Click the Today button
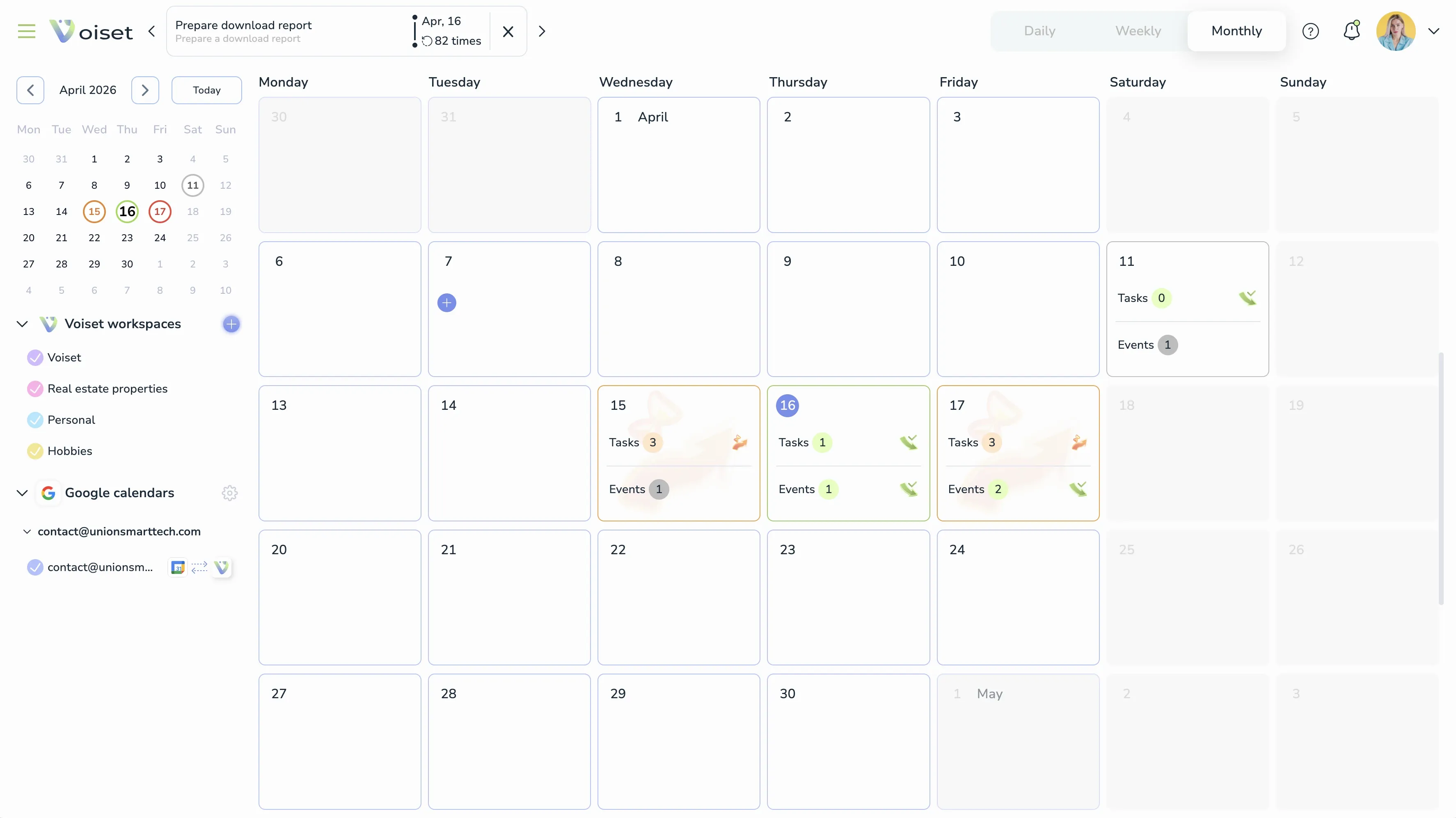The image size is (1456, 818). [x=206, y=90]
